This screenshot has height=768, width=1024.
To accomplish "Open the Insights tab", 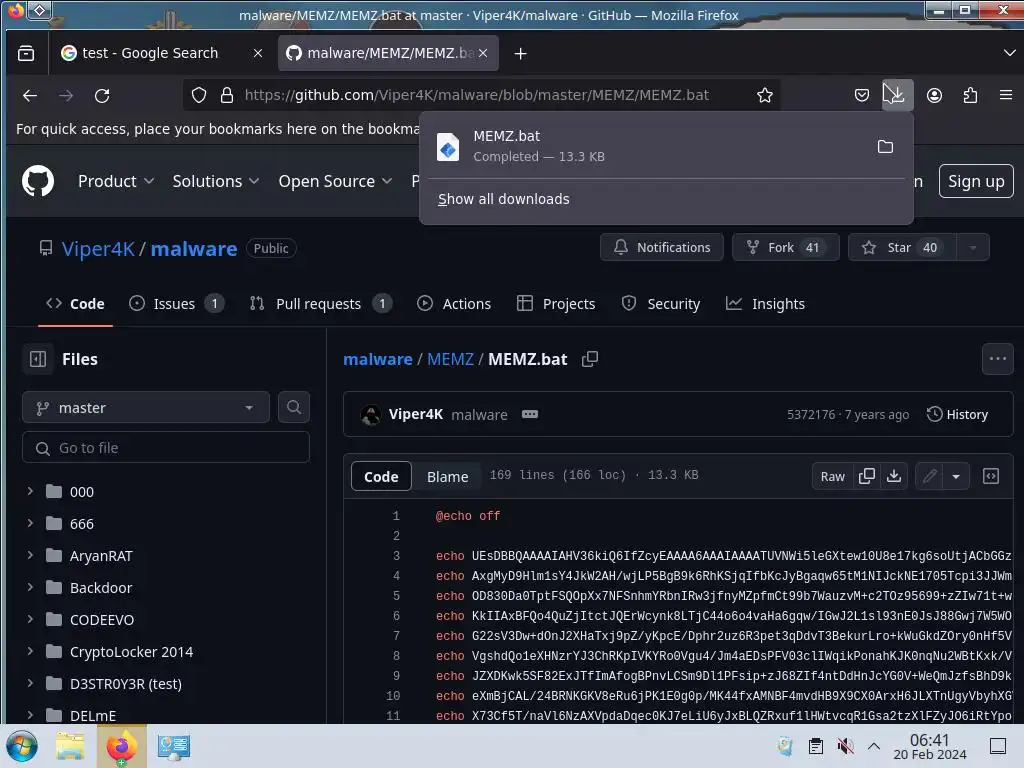I will [765, 304].
